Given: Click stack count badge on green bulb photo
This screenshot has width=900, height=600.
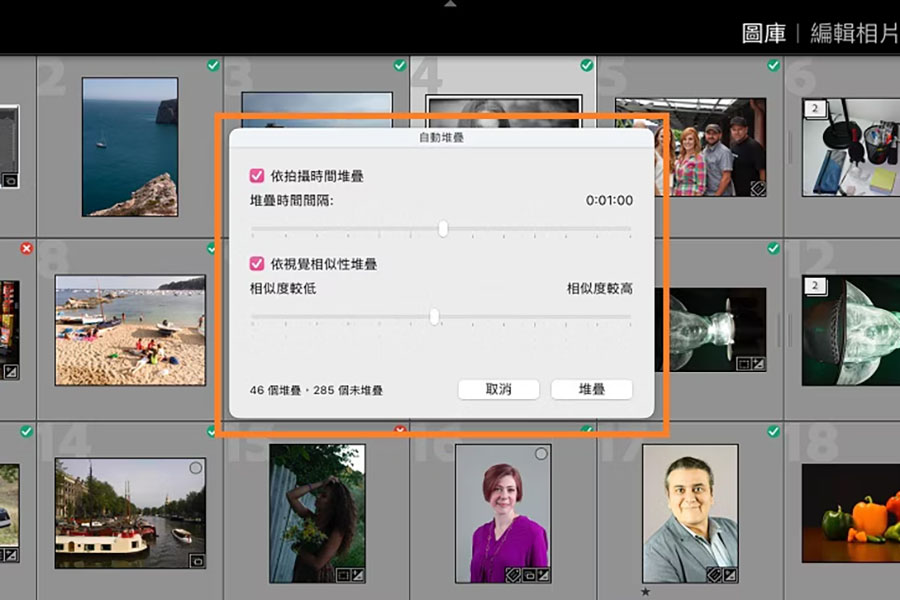Looking at the screenshot, I should tap(815, 287).
